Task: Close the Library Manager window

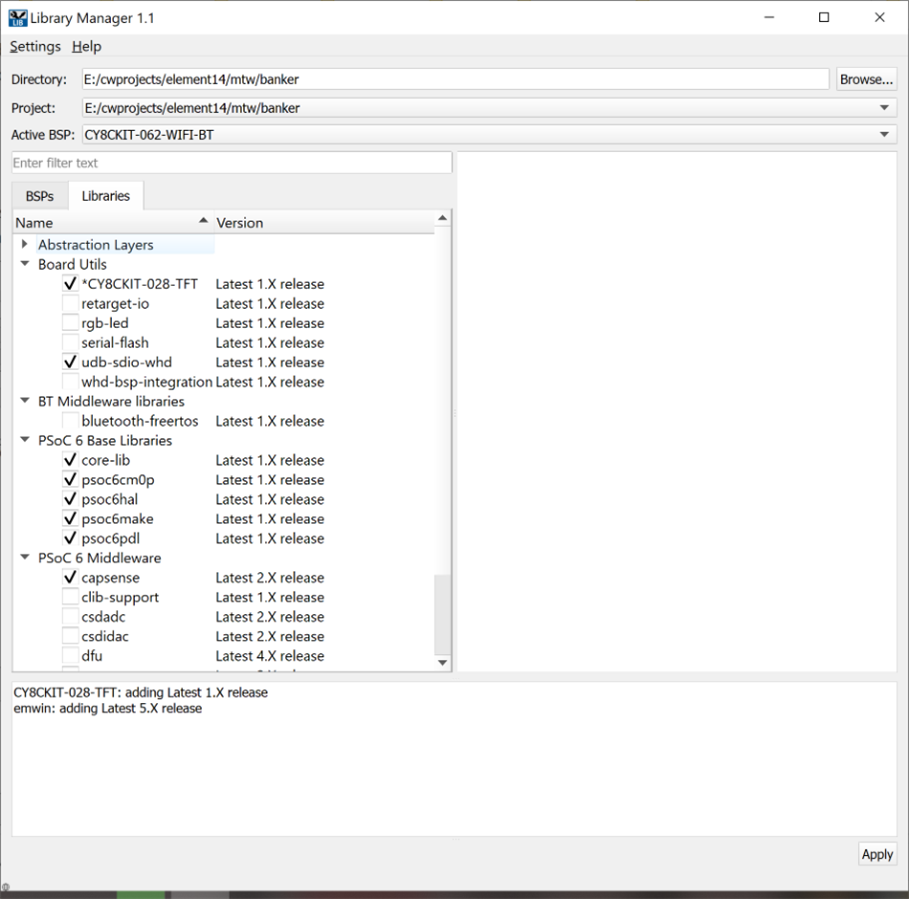Action: (879, 17)
